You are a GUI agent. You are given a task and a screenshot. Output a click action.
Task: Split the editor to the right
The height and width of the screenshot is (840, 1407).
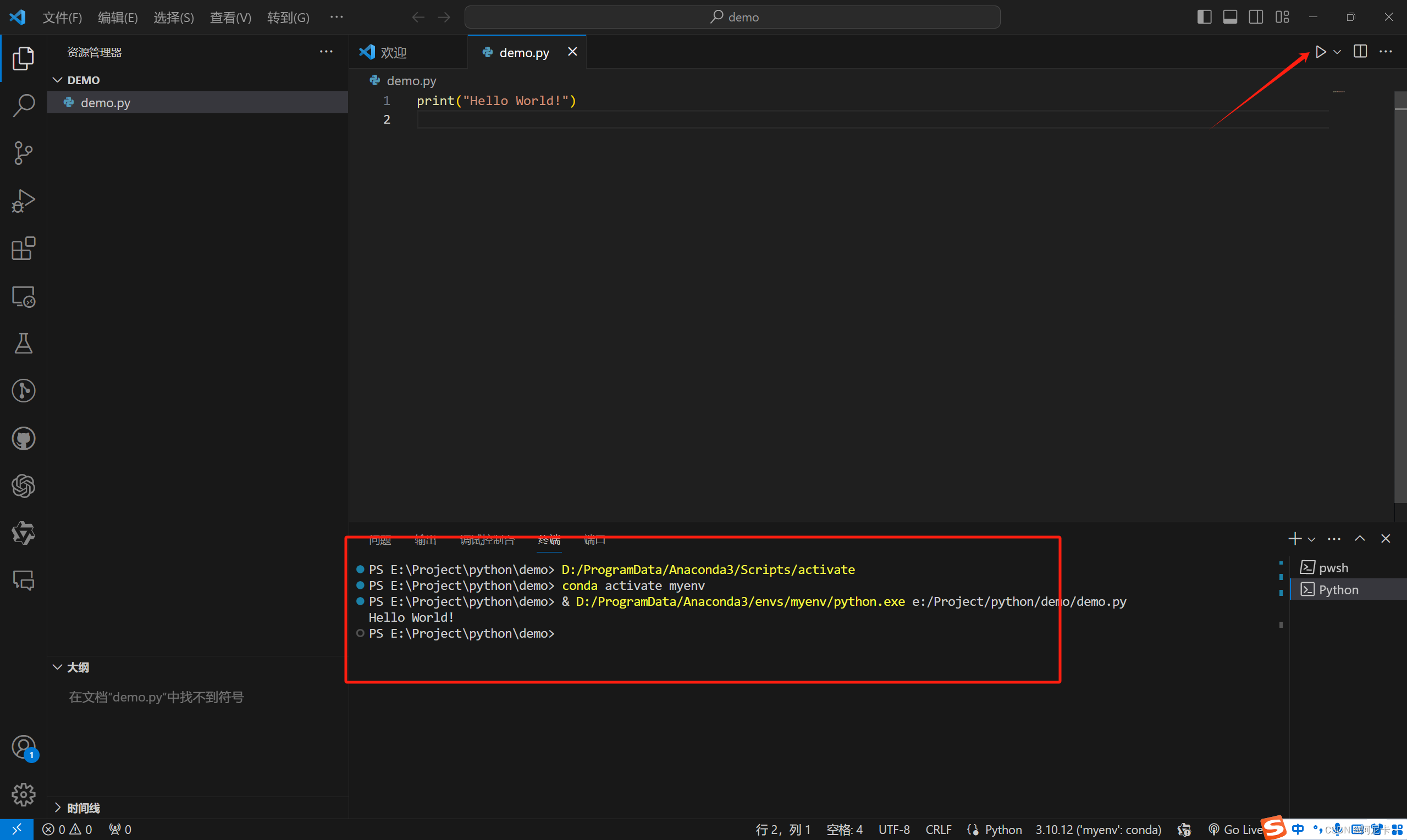(x=1361, y=52)
